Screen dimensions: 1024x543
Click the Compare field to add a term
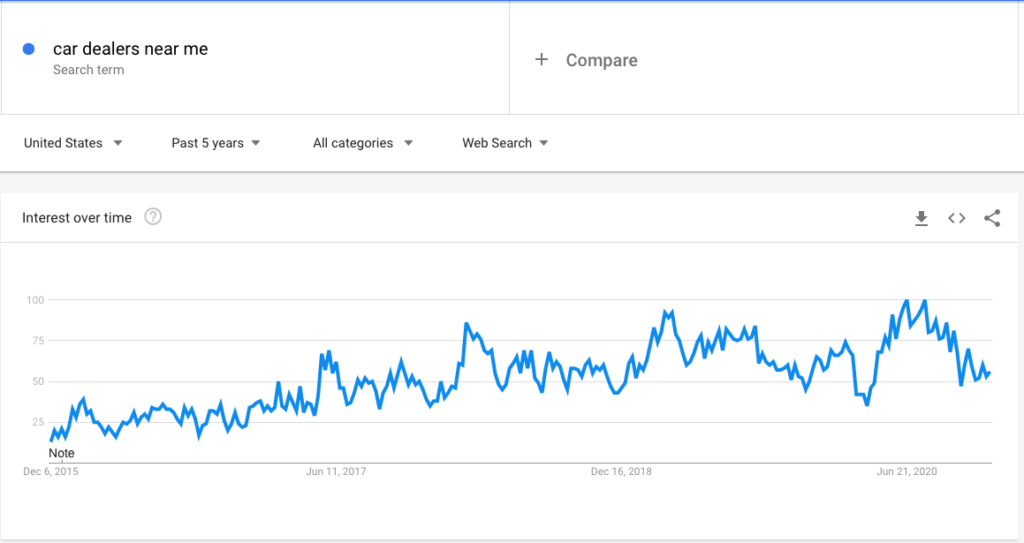(763, 59)
